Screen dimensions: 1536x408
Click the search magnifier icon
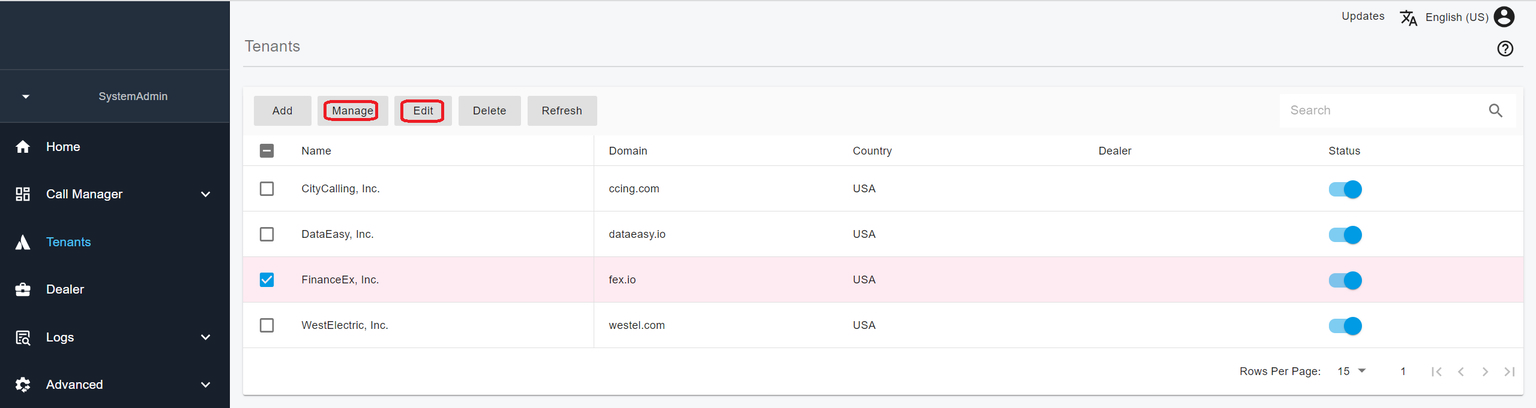[1495, 111]
